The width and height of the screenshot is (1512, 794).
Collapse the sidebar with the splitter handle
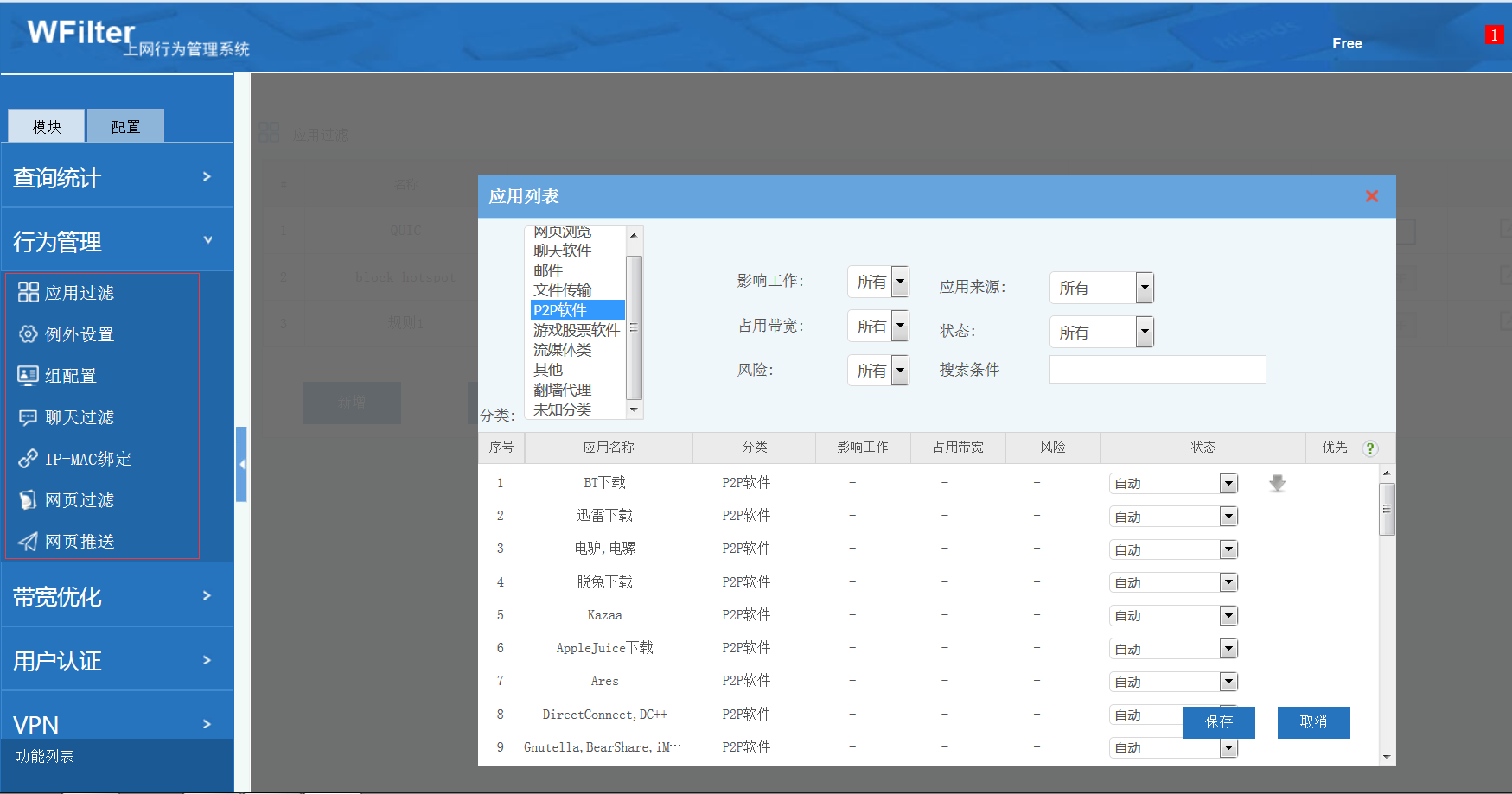pos(242,464)
